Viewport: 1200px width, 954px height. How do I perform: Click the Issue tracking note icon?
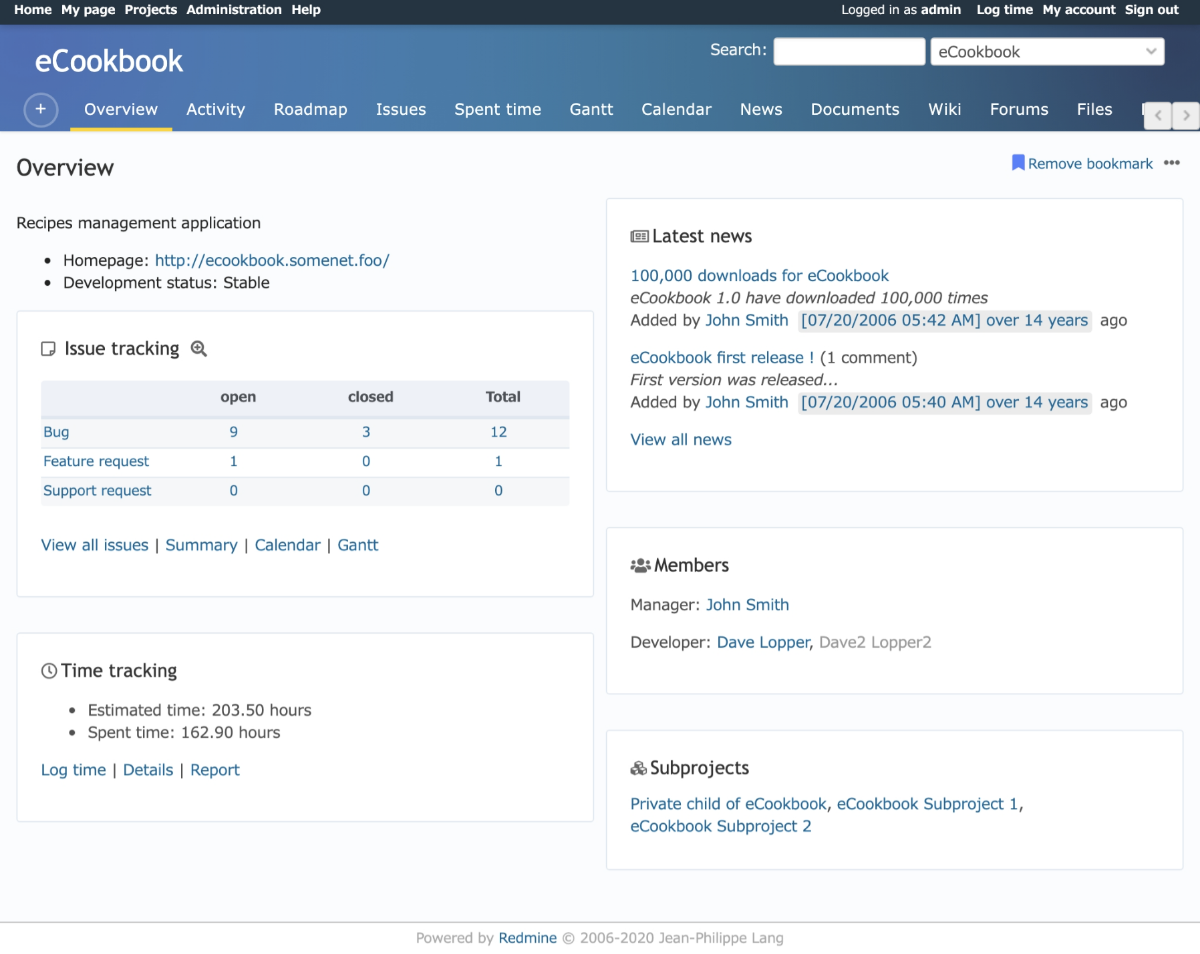48,349
